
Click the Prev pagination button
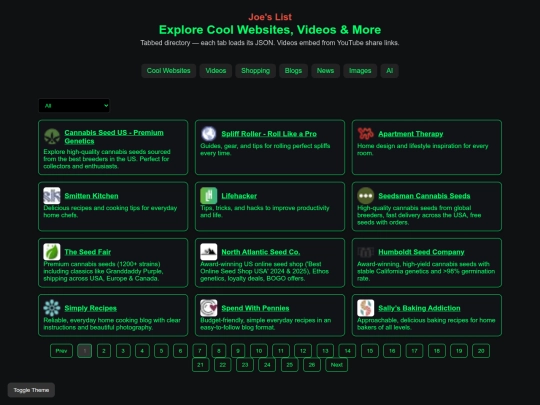tap(61, 351)
